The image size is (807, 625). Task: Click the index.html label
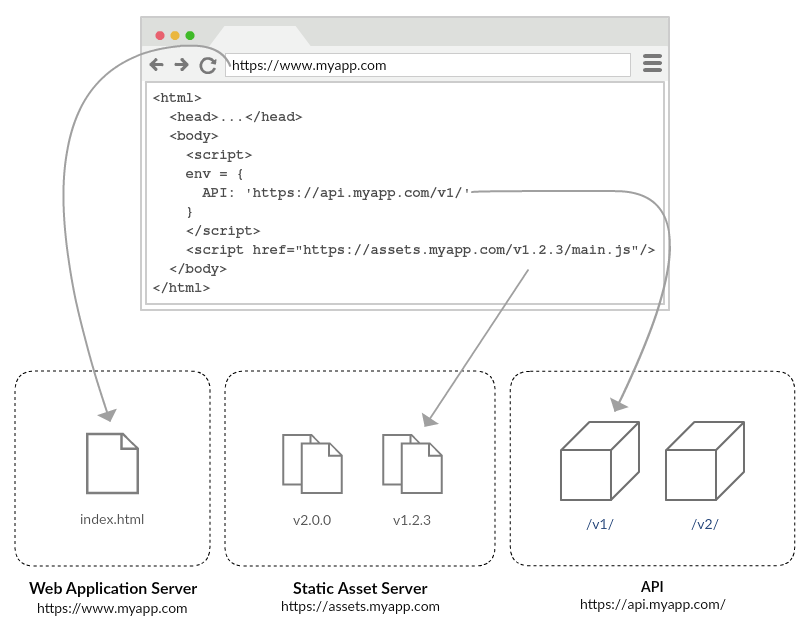112,519
